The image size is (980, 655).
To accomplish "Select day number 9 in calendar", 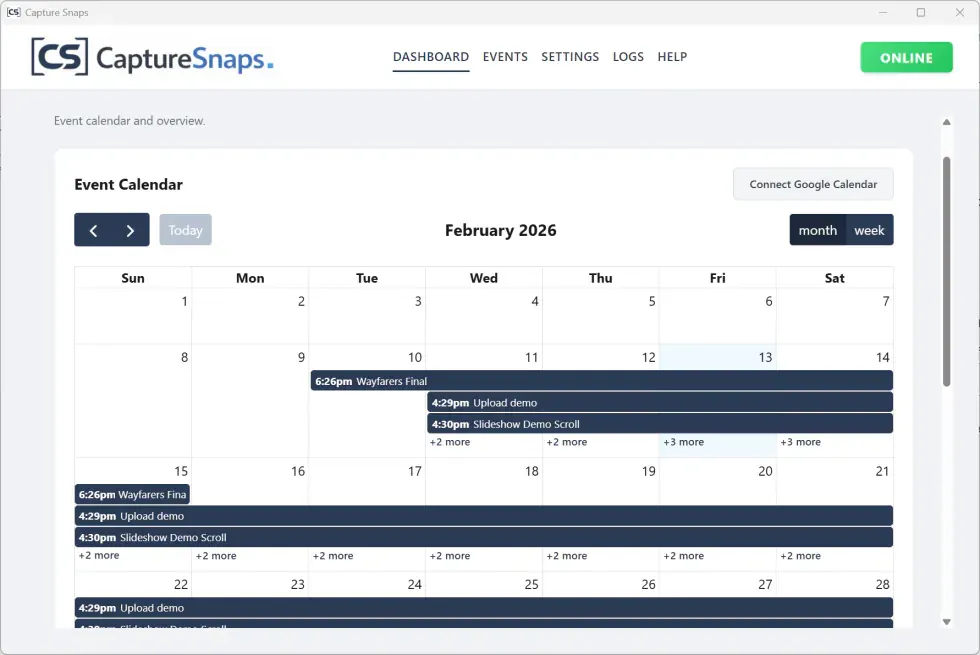I will coord(301,358).
